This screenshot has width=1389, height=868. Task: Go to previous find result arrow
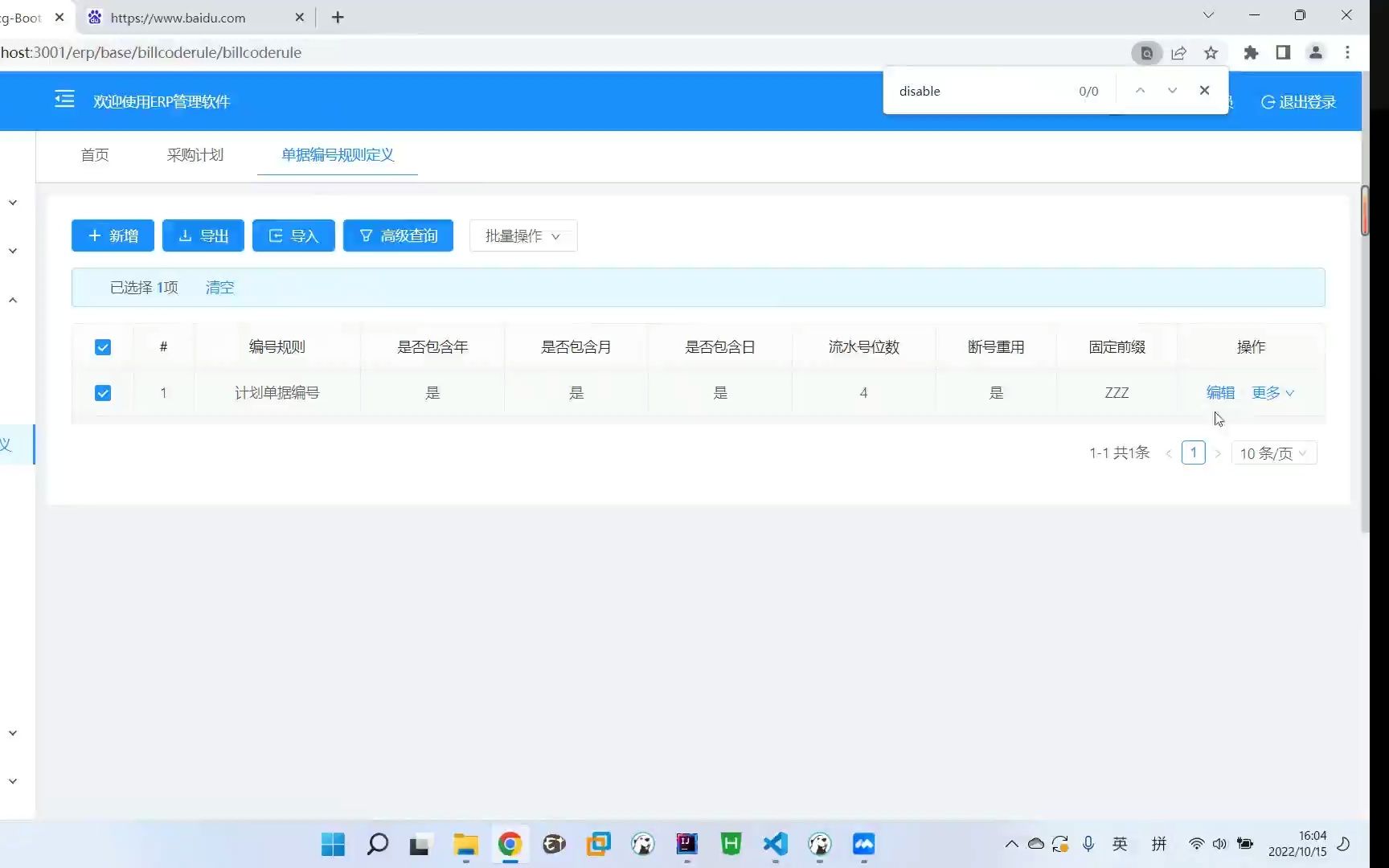pyautogui.click(x=1140, y=91)
